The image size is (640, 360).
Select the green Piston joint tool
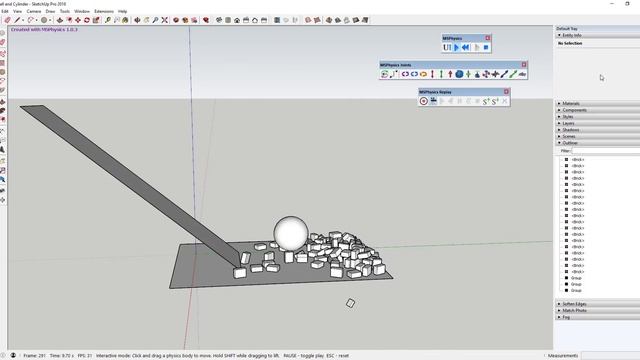[x=441, y=74]
